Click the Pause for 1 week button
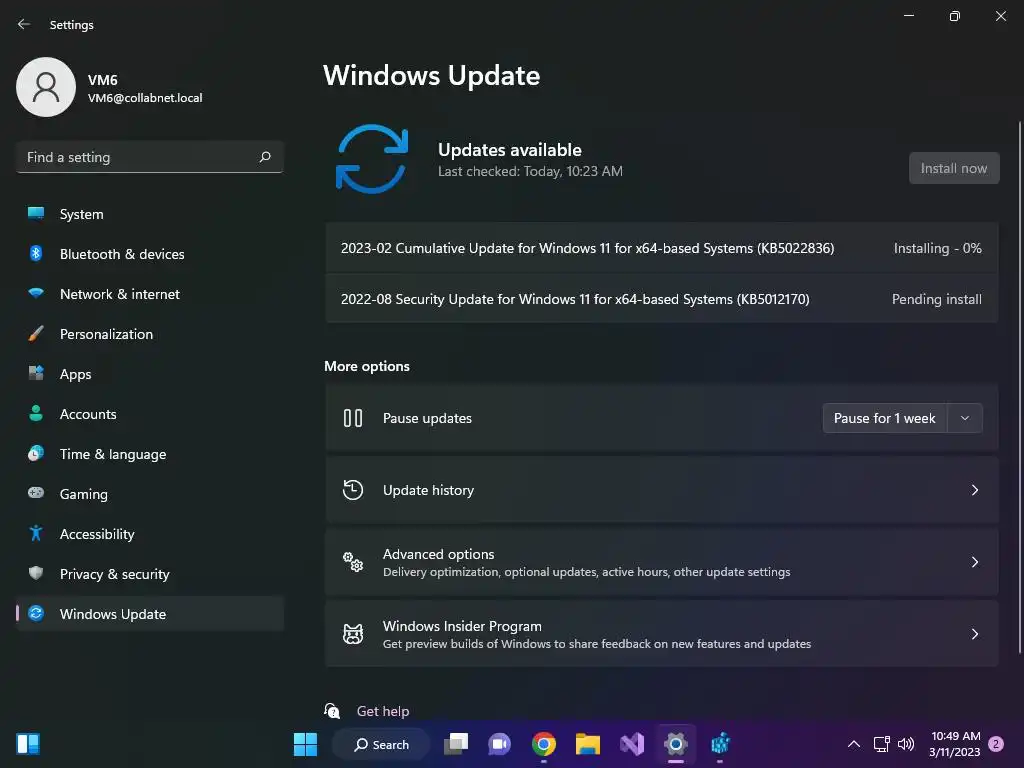Screen dimensions: 1024x768 point(885,418)
